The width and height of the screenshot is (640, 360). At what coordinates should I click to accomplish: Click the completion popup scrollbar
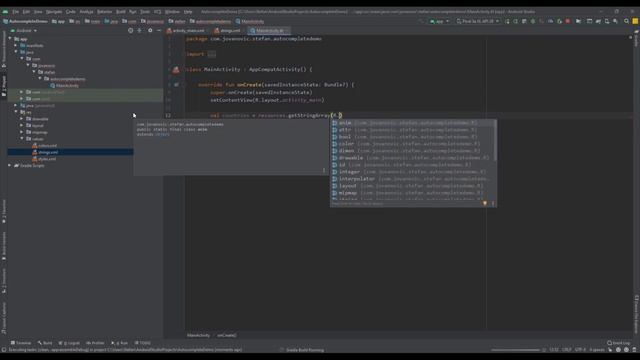[496, 140]
